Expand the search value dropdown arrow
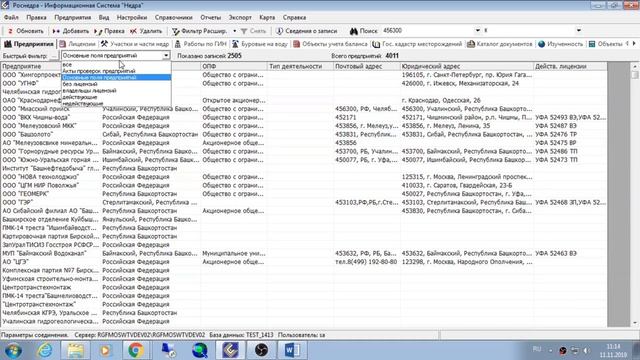640x360 pixels. click(478, 31)
